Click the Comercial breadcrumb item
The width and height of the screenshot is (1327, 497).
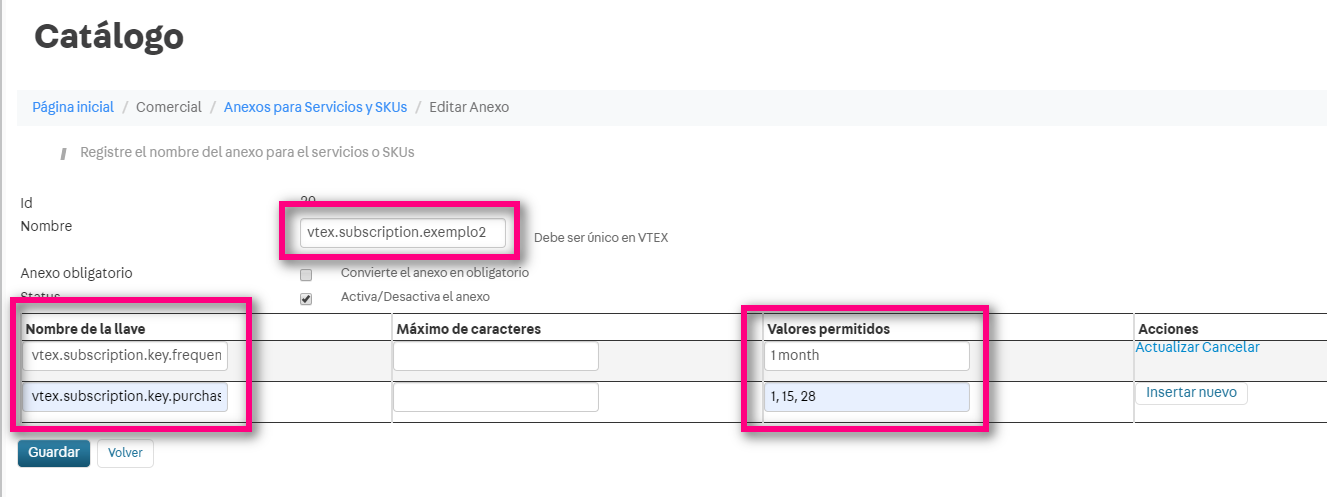click(x=169, y=107)
